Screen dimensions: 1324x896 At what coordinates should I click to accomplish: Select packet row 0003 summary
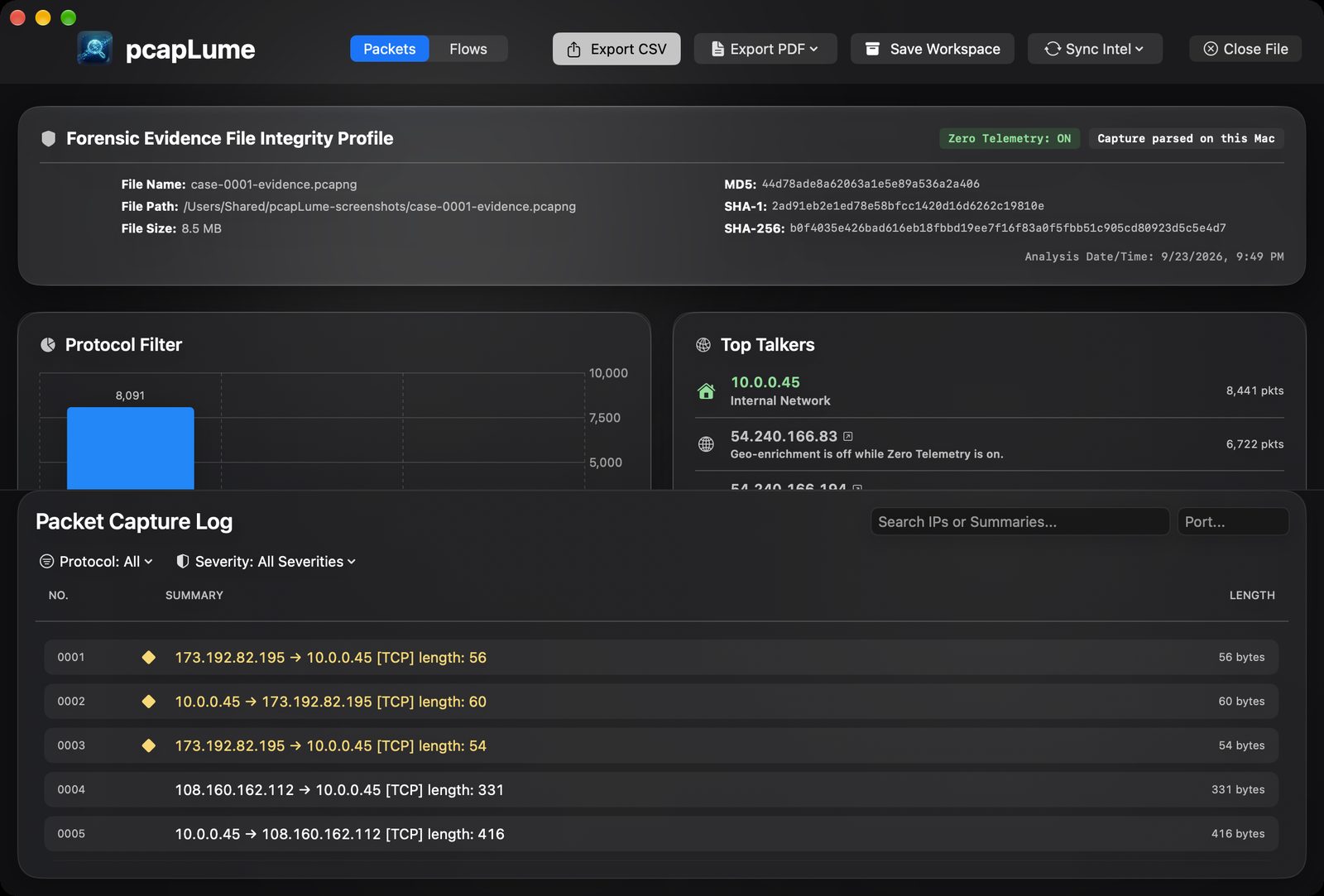pos(331,746)
